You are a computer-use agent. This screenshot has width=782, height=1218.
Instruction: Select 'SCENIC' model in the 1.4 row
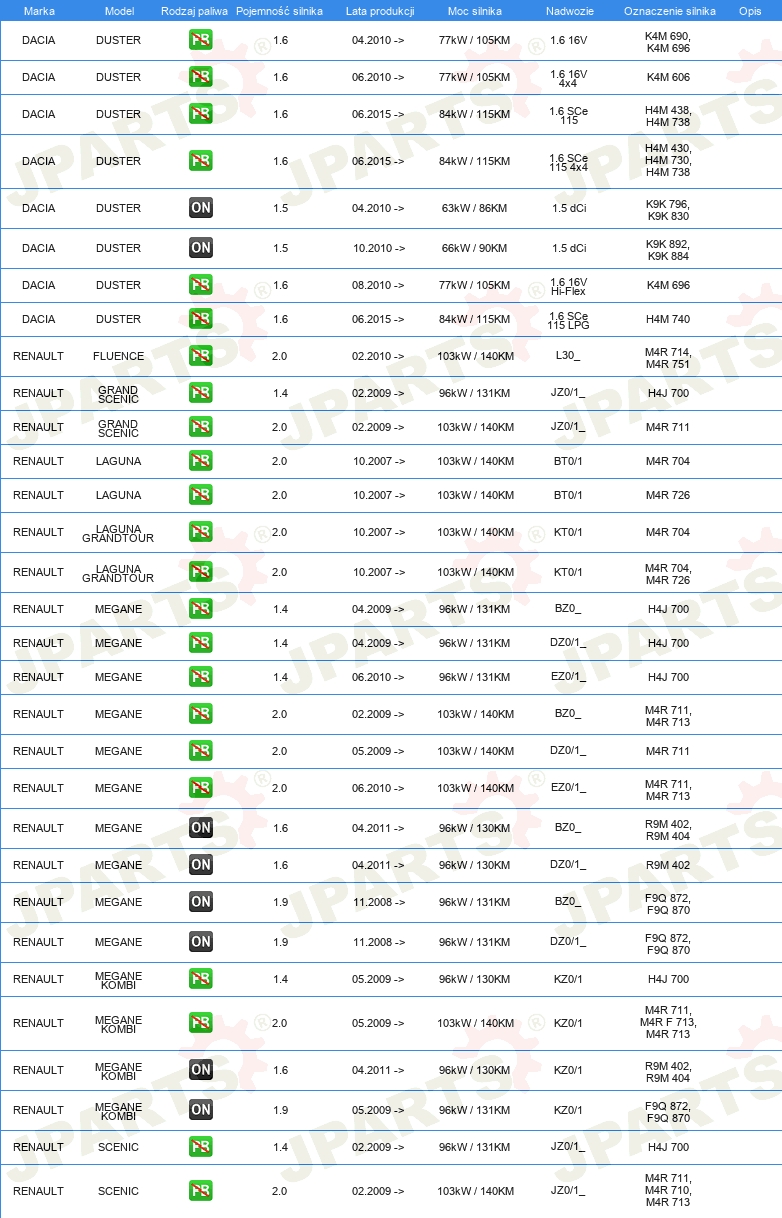point(118,1147)
